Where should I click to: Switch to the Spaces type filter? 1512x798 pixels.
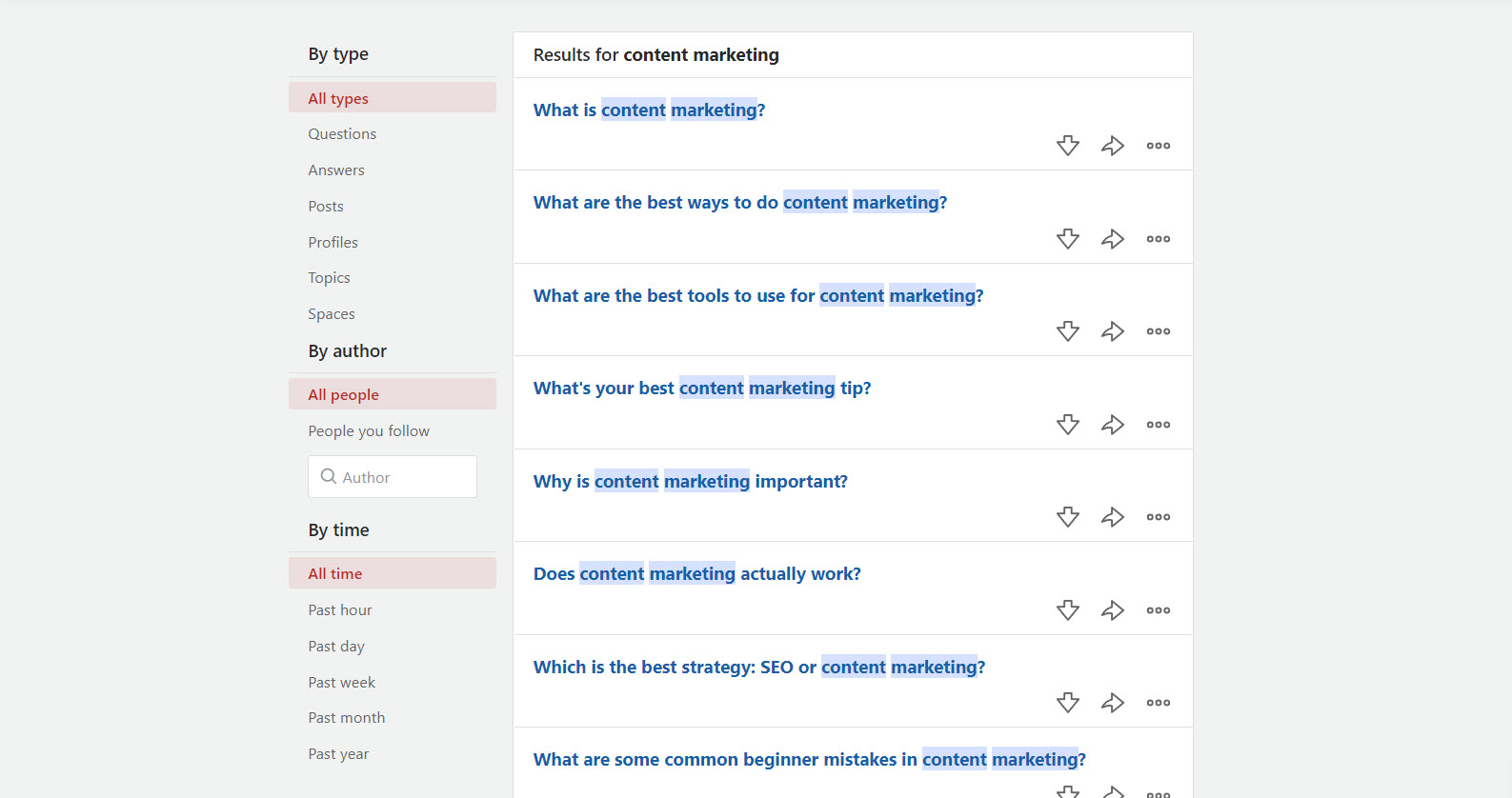pyautogui.click(x=332, y=314)
